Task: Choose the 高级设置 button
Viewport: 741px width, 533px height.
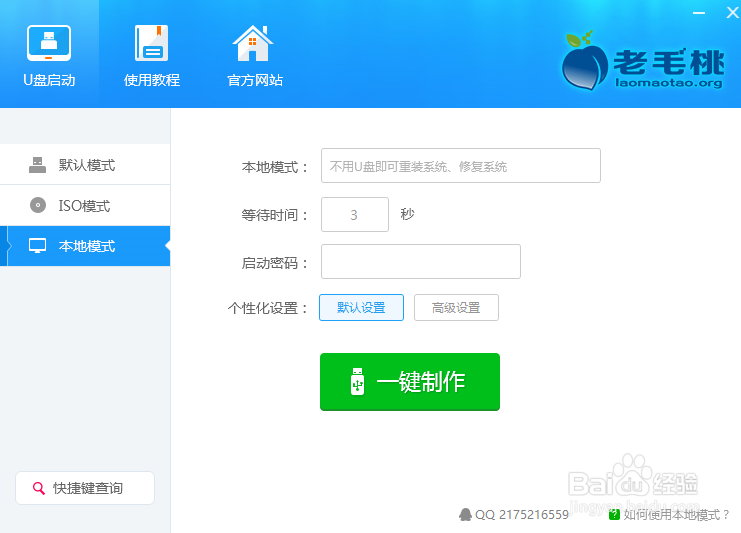Action: tap(456, 308)
